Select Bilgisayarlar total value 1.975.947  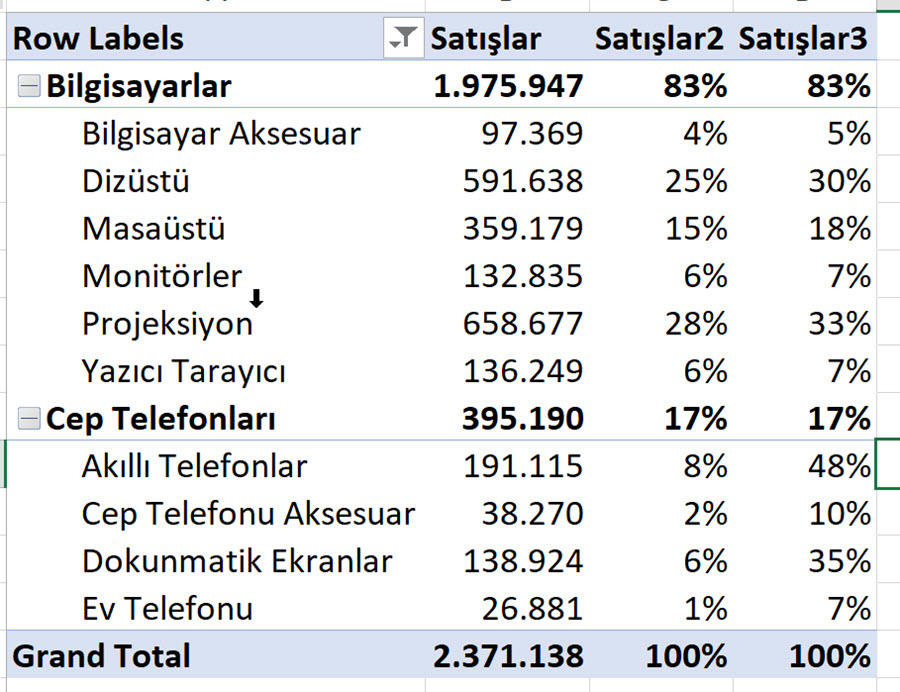point(509,87)
